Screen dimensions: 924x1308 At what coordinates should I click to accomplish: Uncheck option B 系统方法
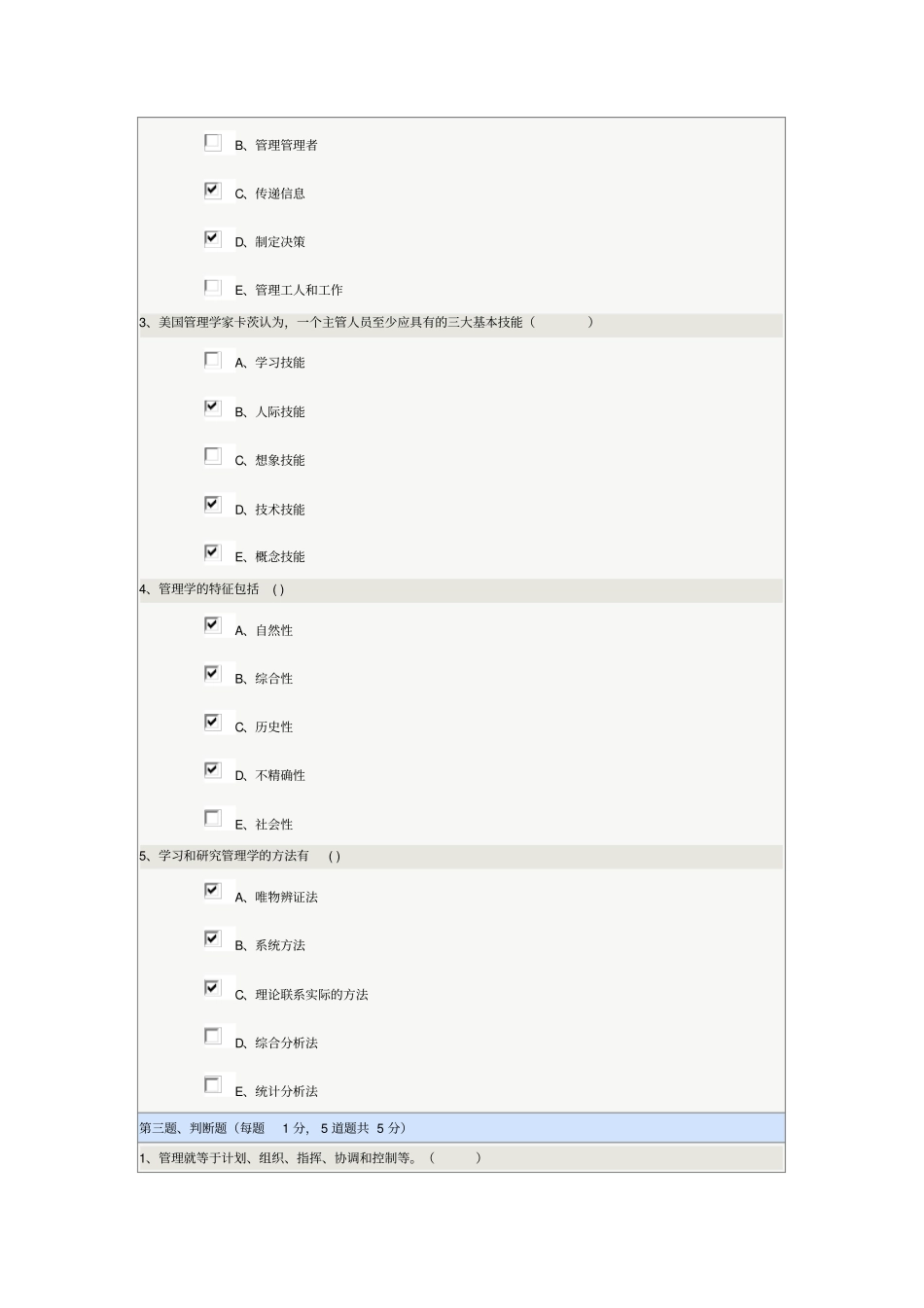click(x=213, y=939)
